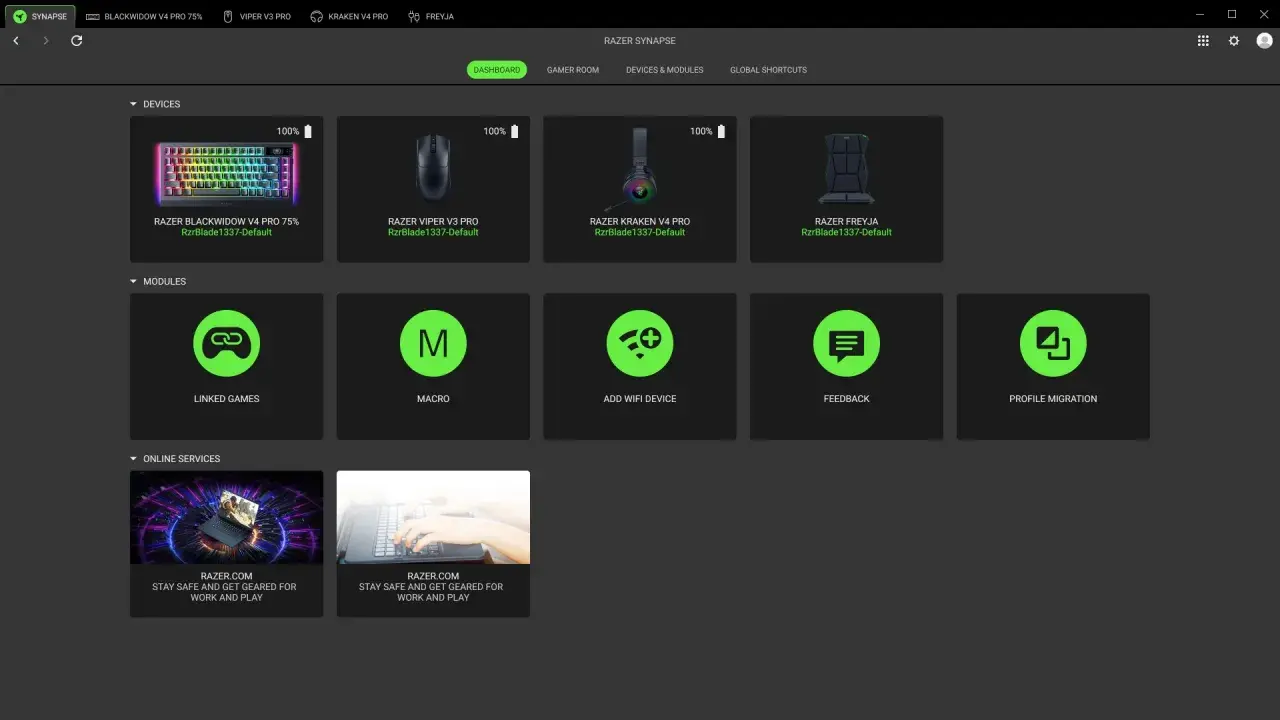Switch to the Viper V3 Pro tab
Image resolution: width=1280 pixels, height=720 pixels.
coord(257,17)
